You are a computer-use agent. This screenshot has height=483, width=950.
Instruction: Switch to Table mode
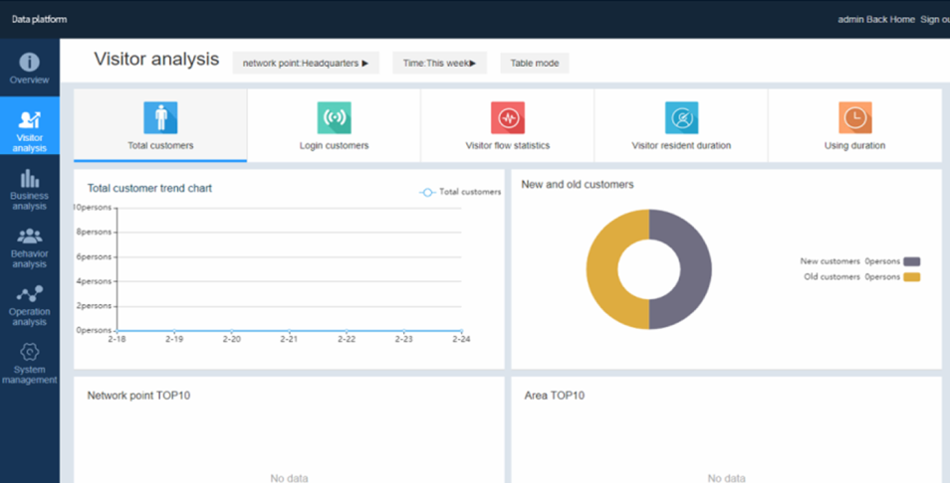[534, 63]
